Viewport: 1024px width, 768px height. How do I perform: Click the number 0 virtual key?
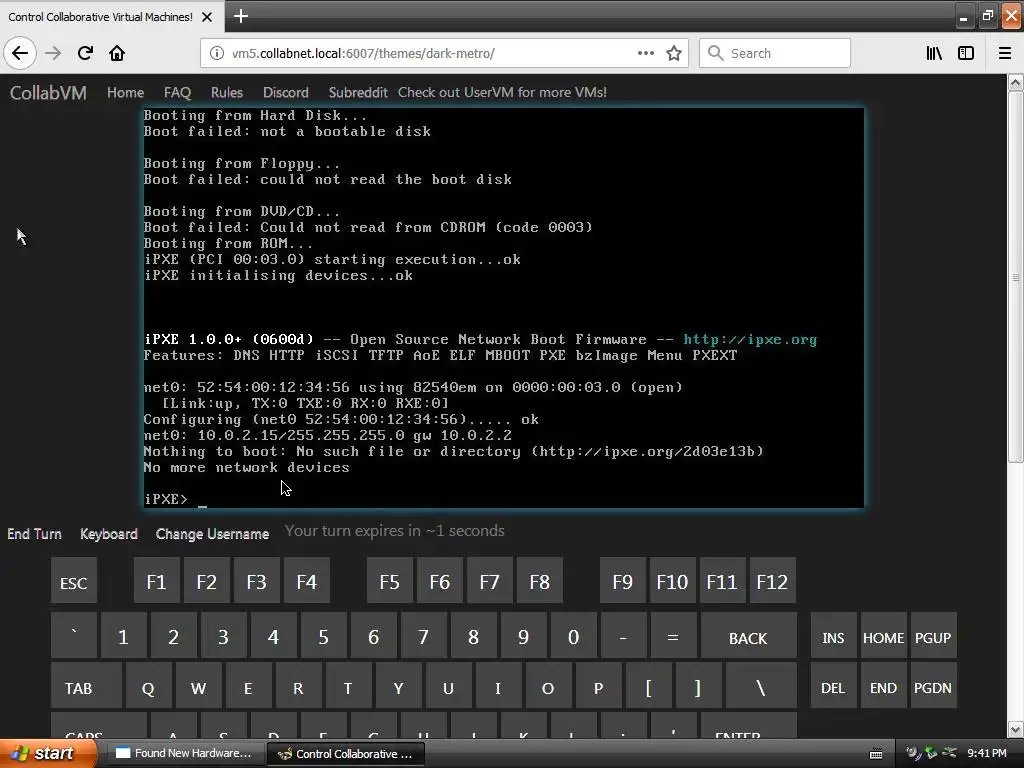coord(573,635)
